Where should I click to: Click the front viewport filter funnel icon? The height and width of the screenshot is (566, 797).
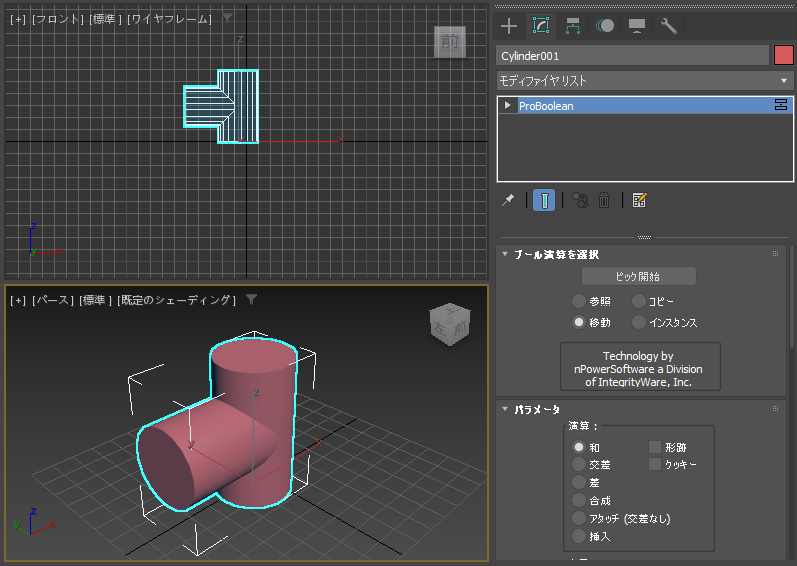pyautogui.click(x=227, y=19)
